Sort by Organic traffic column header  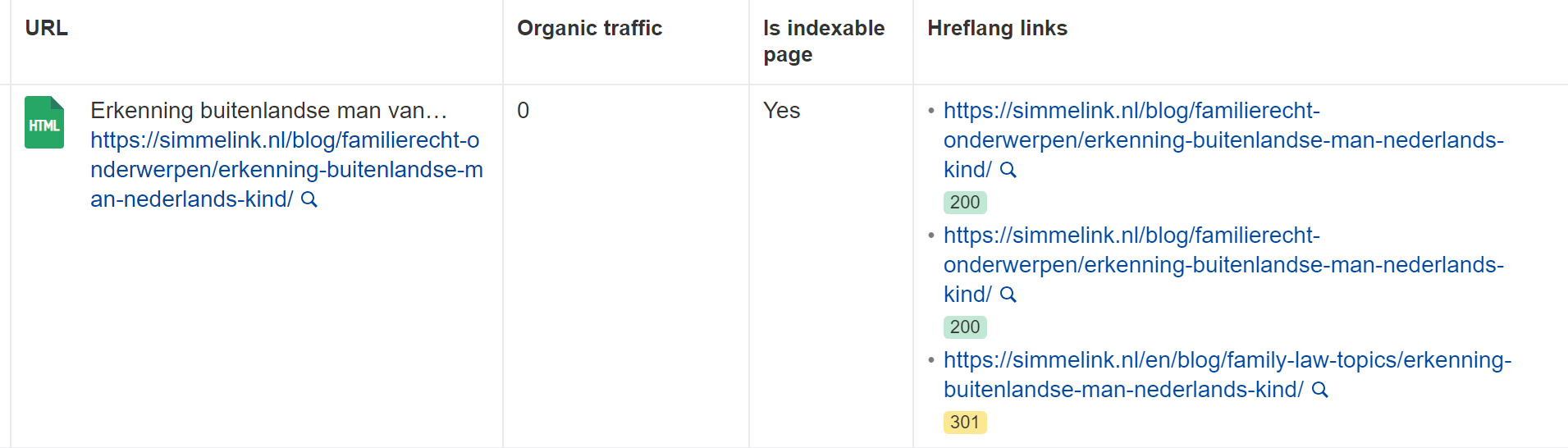(x=589, y=28)
